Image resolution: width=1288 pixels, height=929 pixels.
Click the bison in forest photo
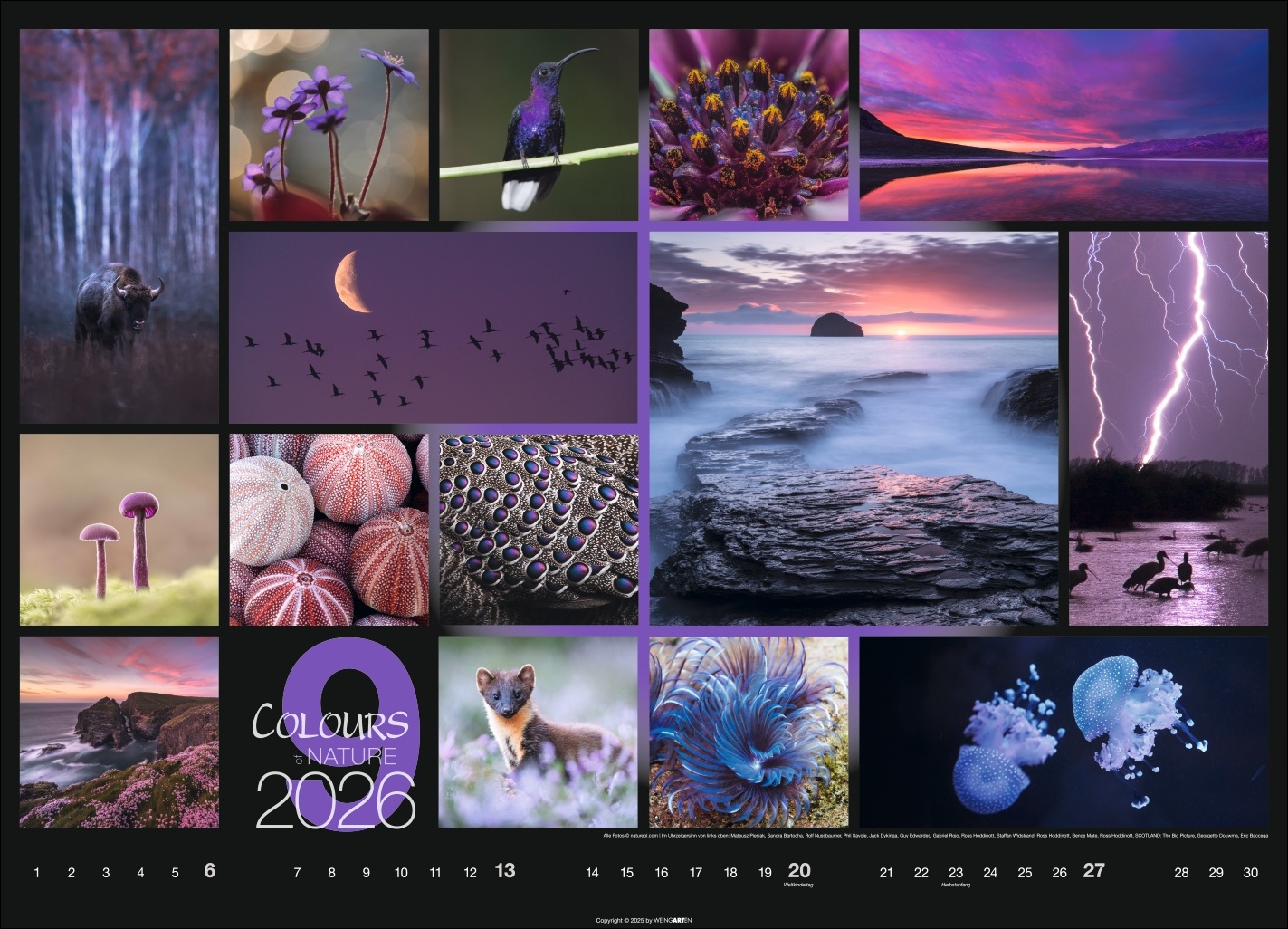(x=119, y=226)
